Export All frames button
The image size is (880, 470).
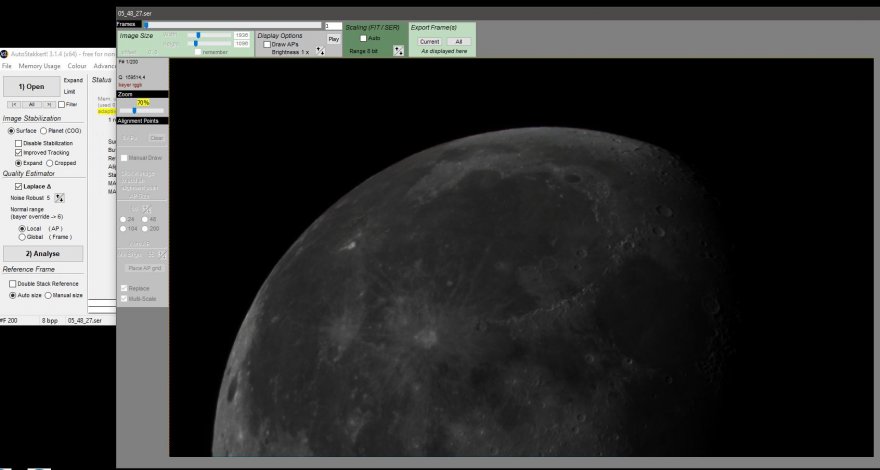pos(459,42)
